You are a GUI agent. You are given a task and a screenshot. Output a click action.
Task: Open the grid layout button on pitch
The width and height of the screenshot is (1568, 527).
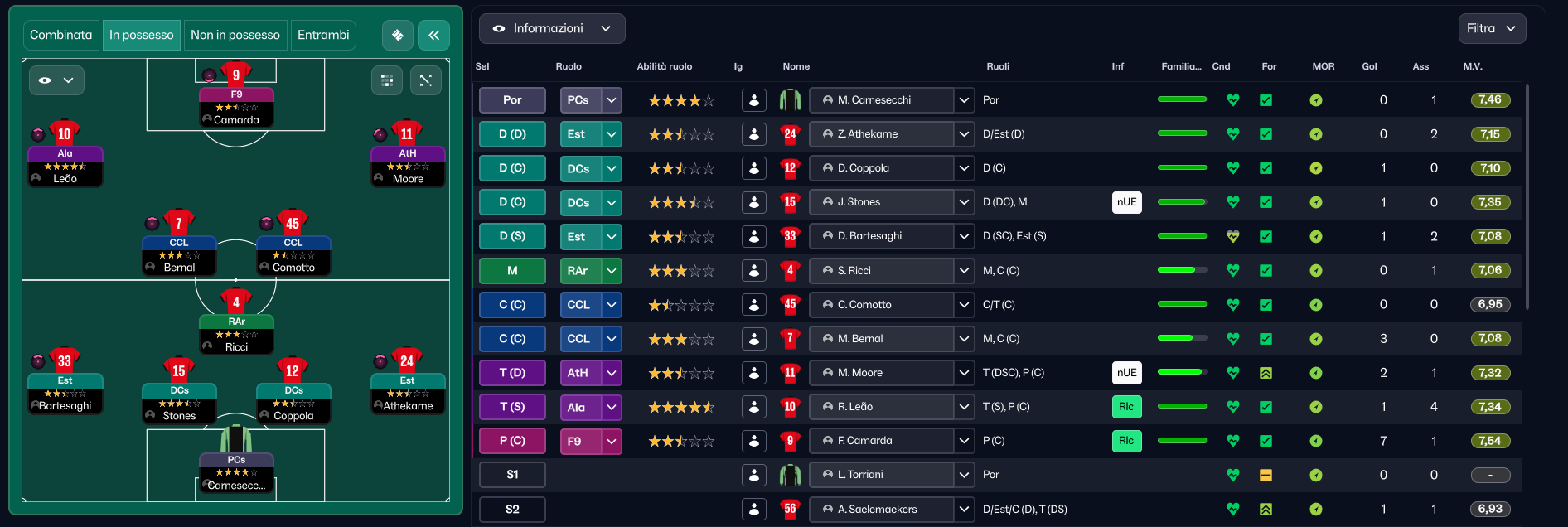click(387, 80)
